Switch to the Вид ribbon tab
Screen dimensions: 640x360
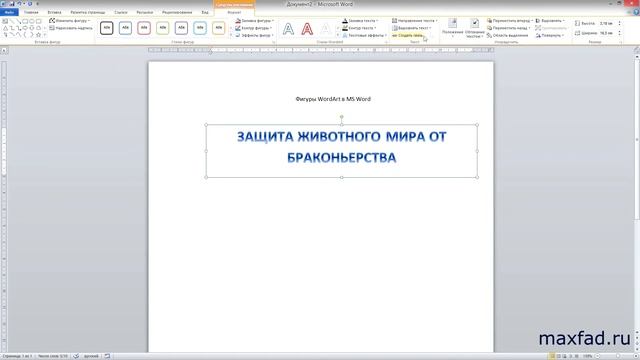pyautogui.click(x=205, y=12)
